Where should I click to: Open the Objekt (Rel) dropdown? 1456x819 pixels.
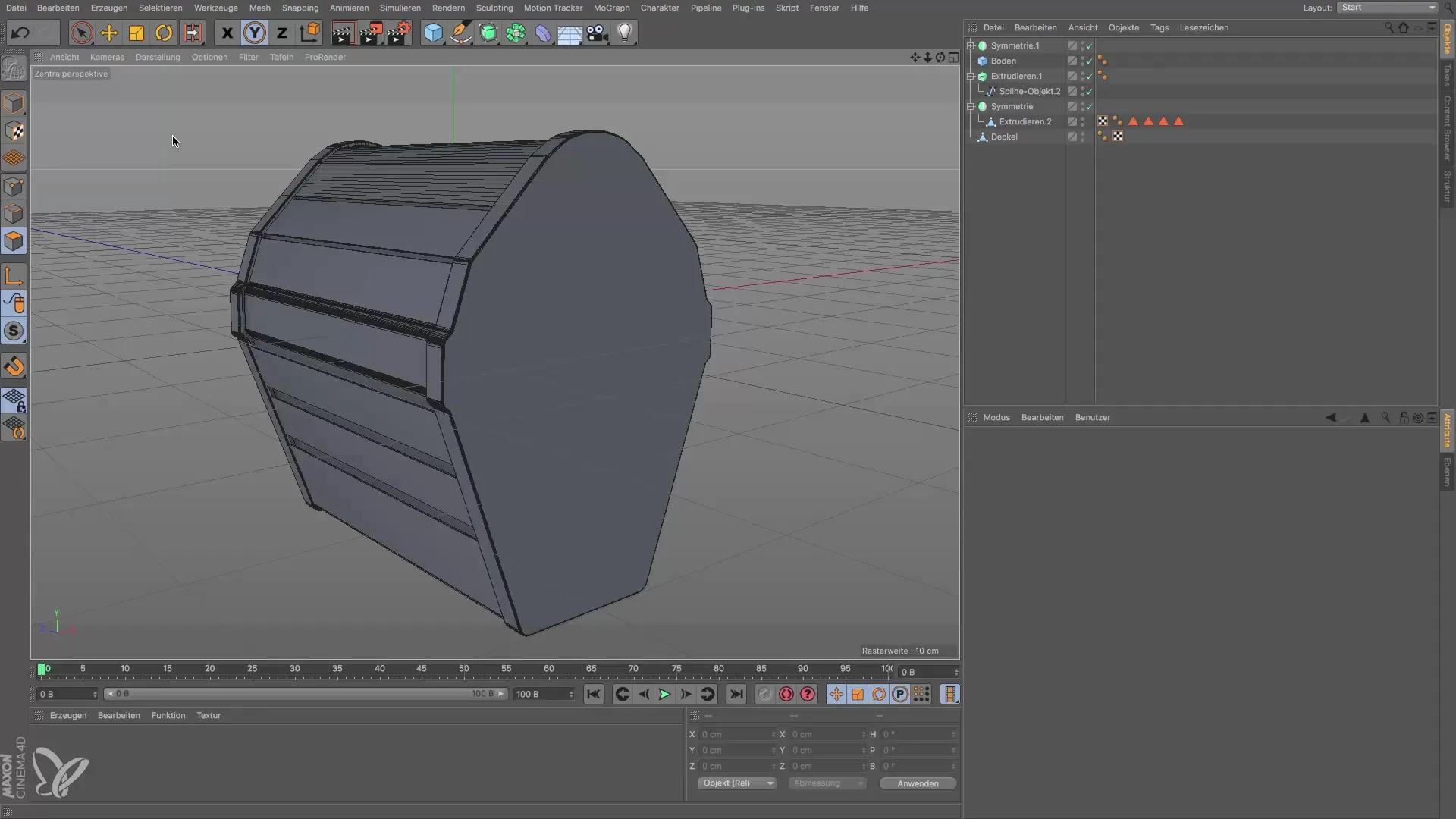[x=736, y=783]
